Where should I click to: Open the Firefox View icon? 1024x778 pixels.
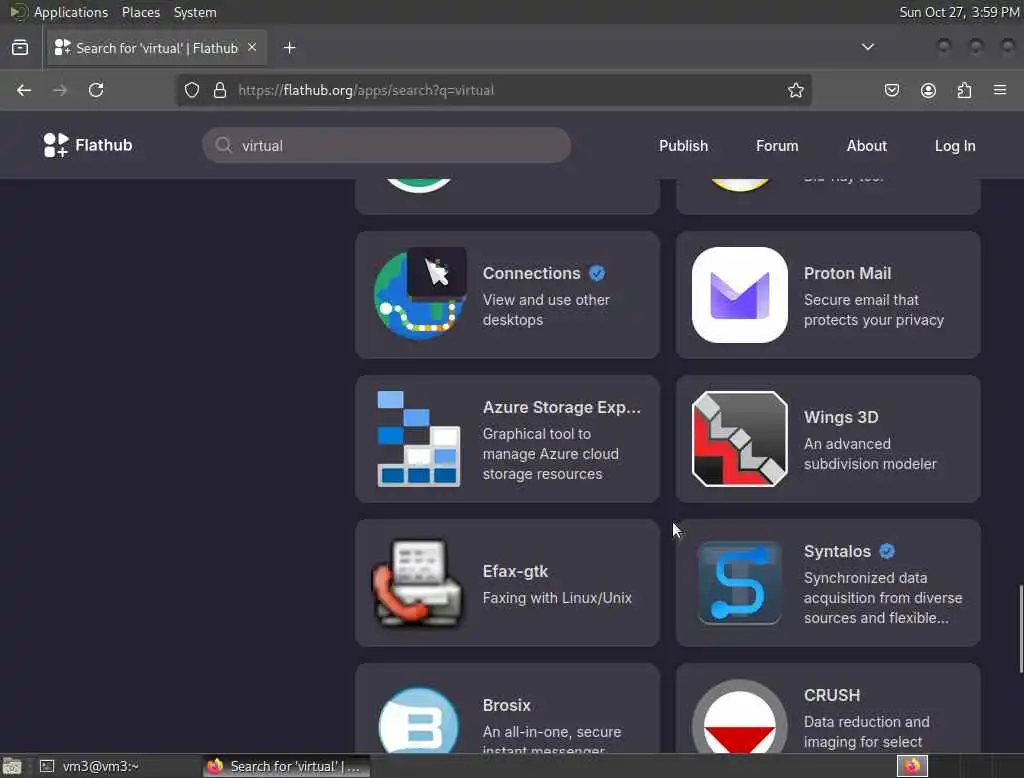[20, 48]
